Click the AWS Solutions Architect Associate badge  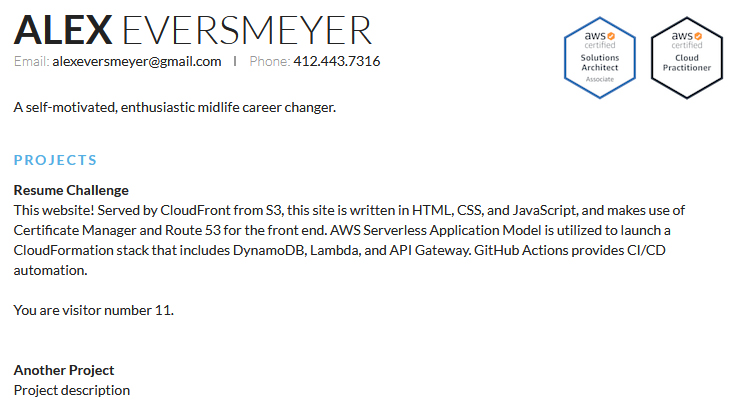[600, 58]
